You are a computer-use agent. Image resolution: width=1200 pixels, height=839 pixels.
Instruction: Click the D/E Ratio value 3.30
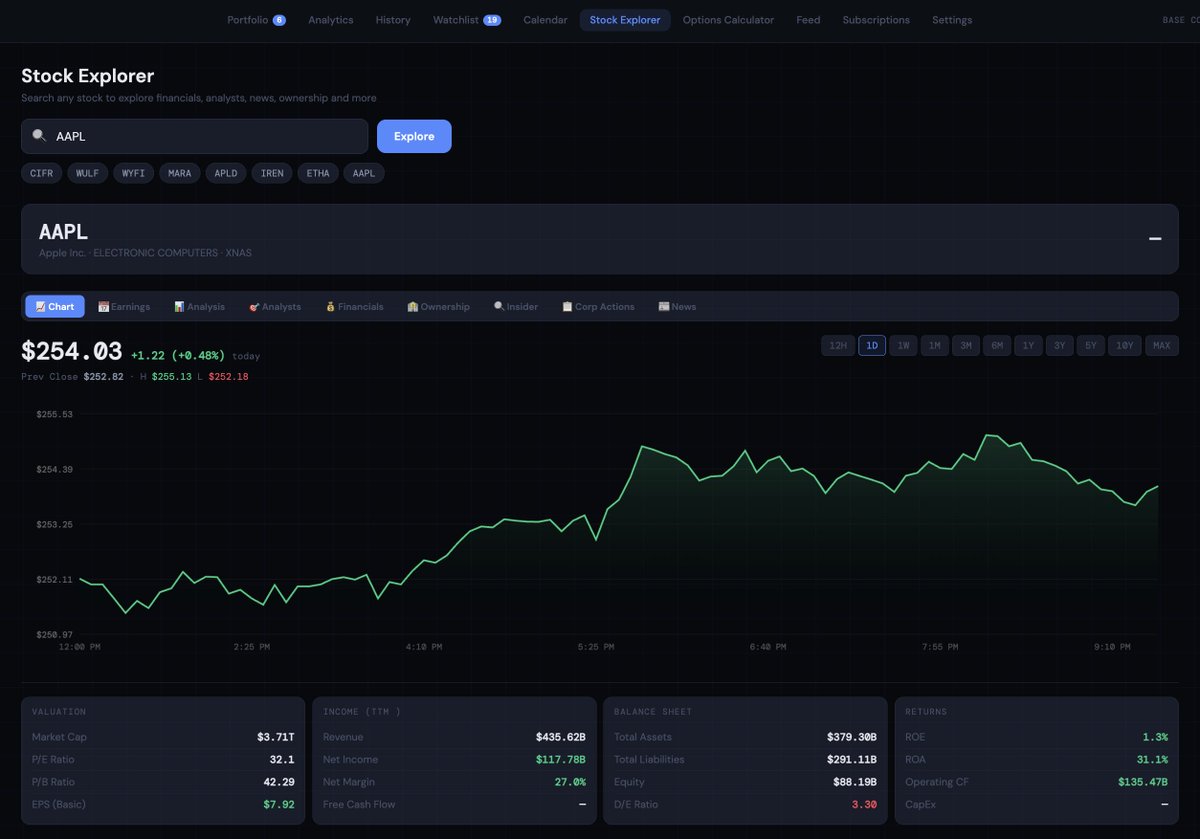pyautogui.click(x=864, y=804)
